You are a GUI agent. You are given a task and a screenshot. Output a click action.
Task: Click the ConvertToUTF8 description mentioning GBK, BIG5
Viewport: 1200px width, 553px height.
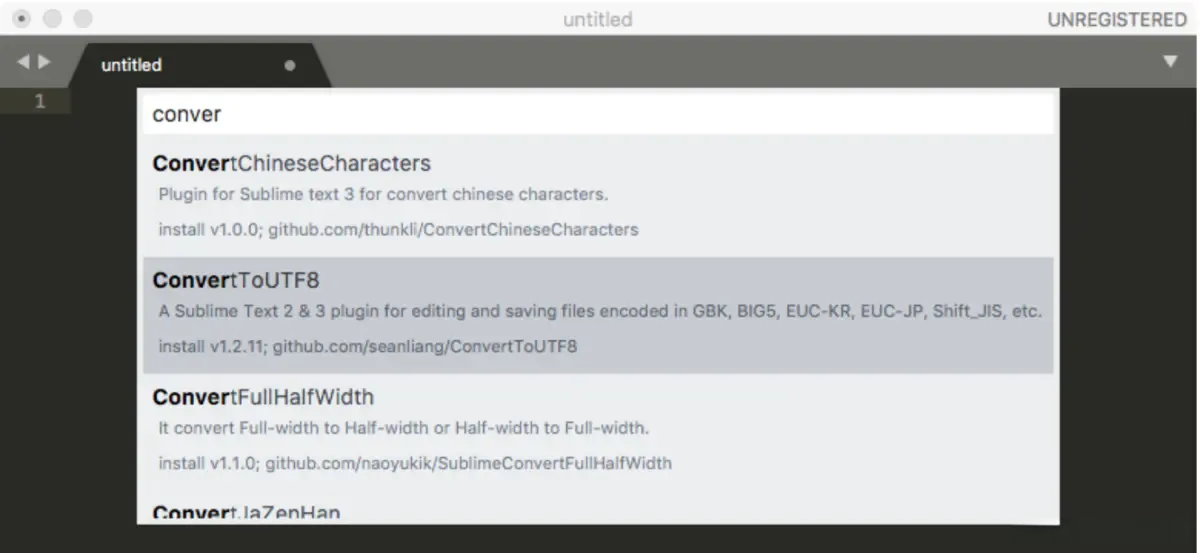pyautogui.click(x=600, y=311)
